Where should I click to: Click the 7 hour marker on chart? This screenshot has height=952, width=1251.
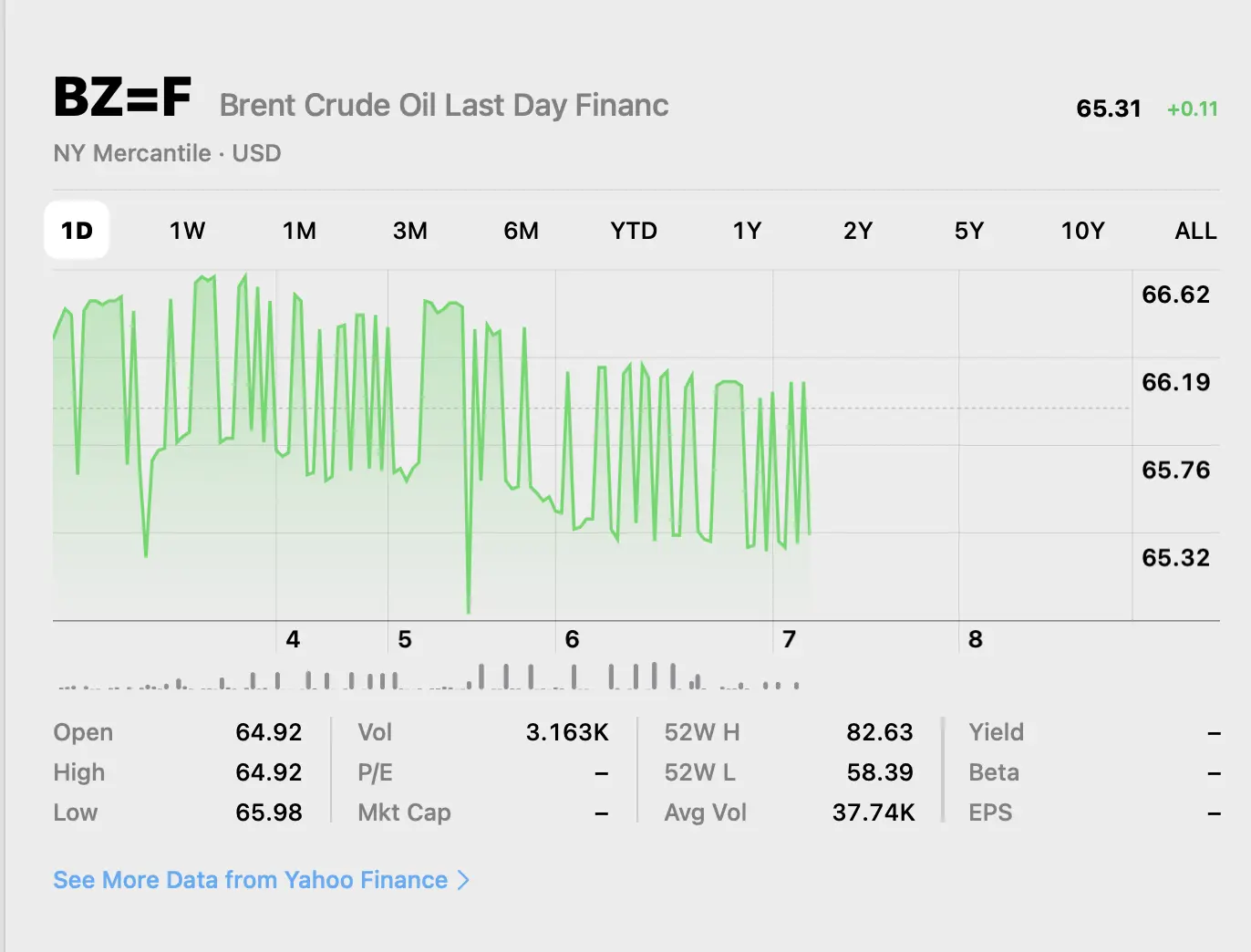(x=790, y=639)
